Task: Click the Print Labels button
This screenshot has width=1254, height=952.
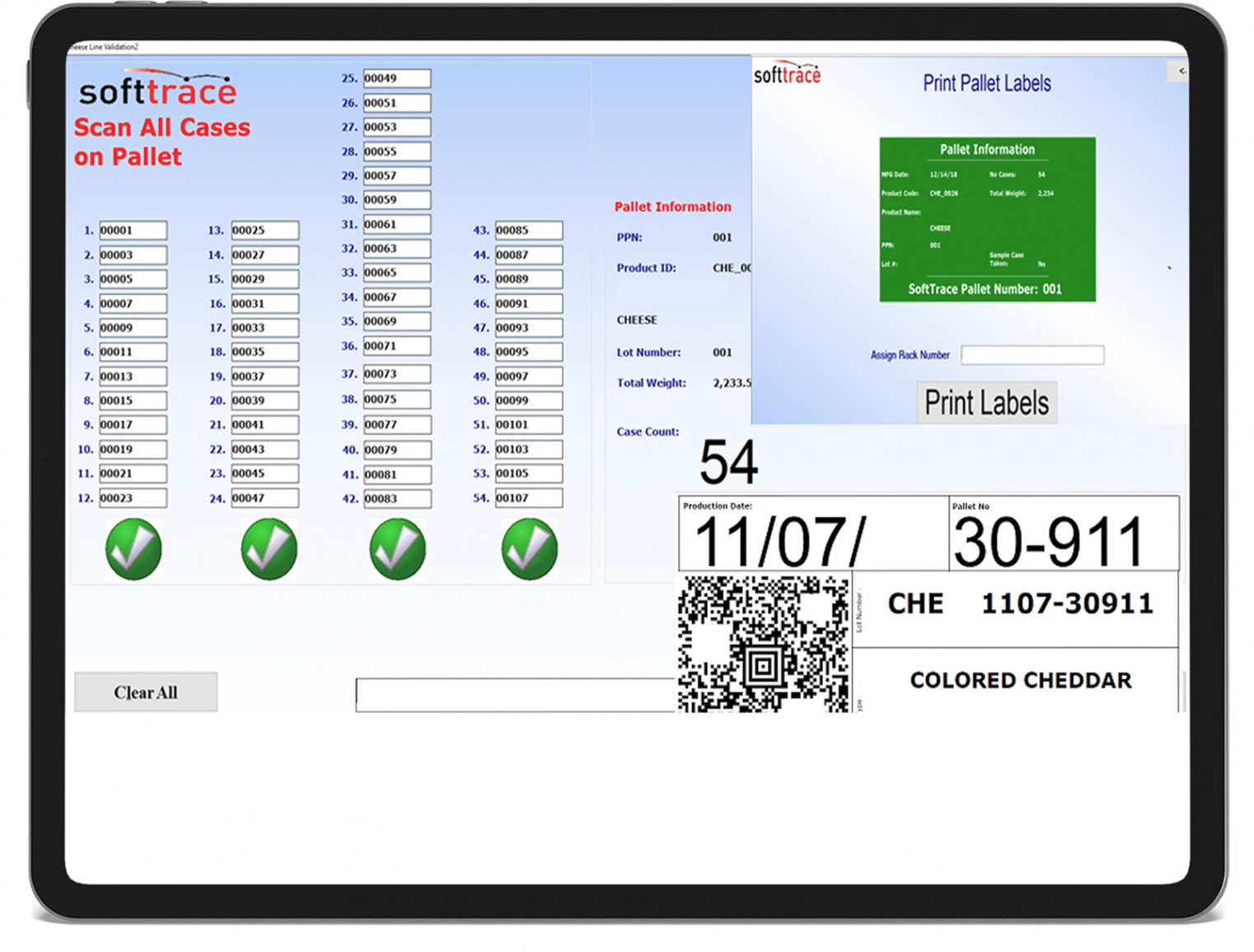Action: (986, 403)
